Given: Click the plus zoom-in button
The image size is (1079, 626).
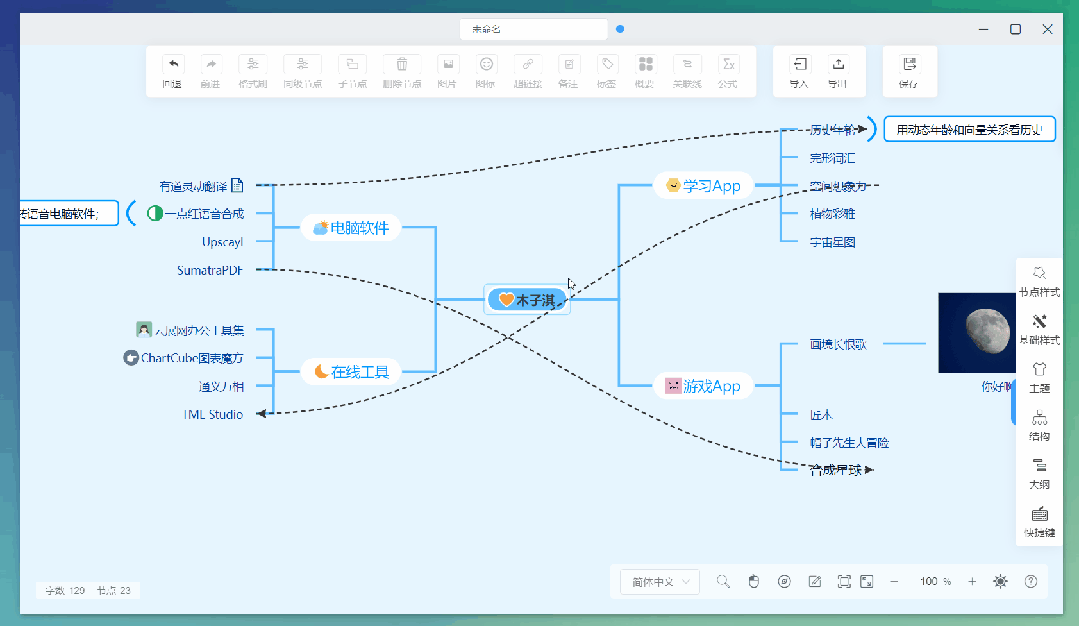Looking at the screenshot, I should [x=972, y=582].
